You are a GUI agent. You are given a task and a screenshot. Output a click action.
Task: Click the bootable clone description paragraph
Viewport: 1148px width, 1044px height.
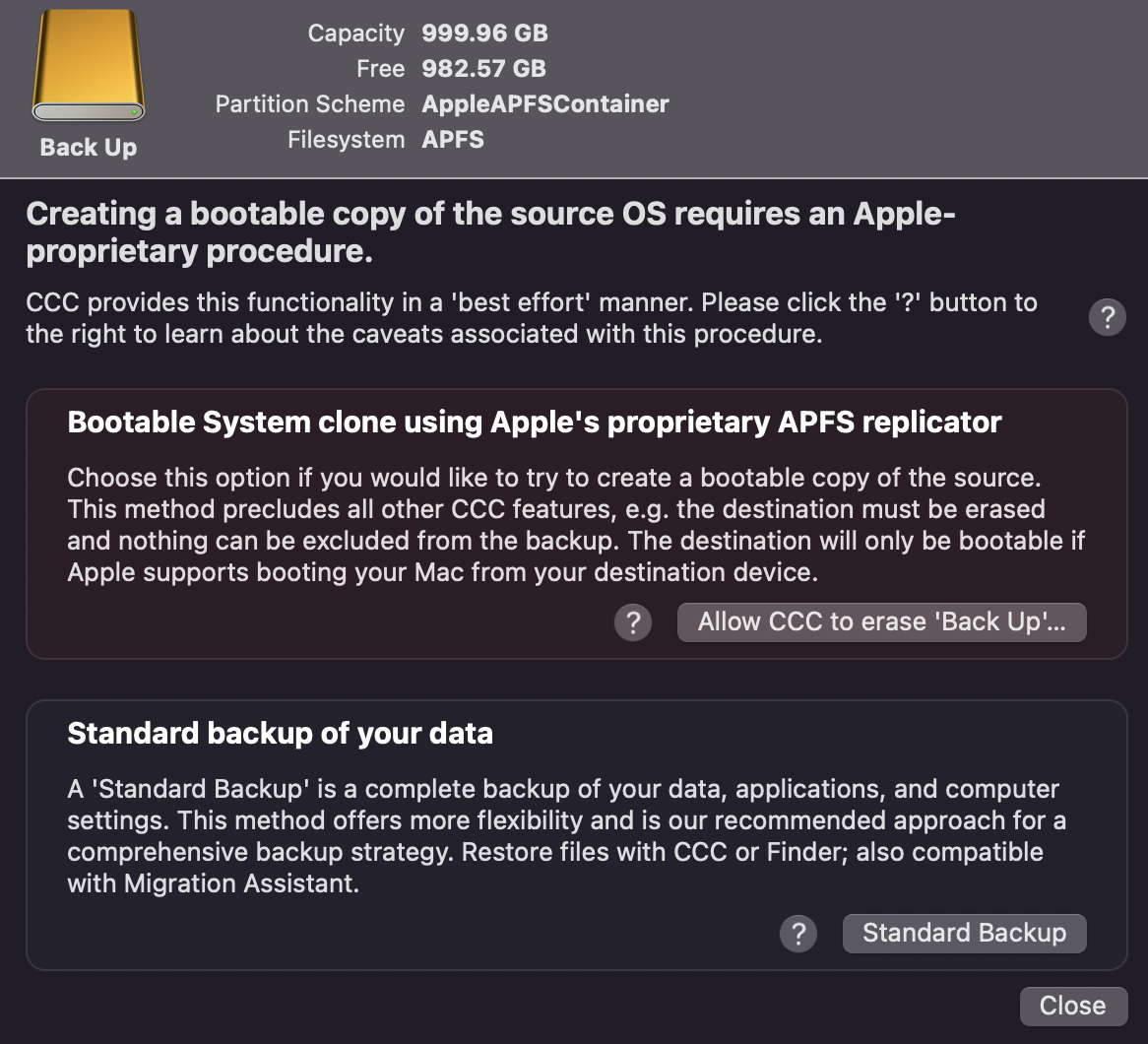click(578, 525)
